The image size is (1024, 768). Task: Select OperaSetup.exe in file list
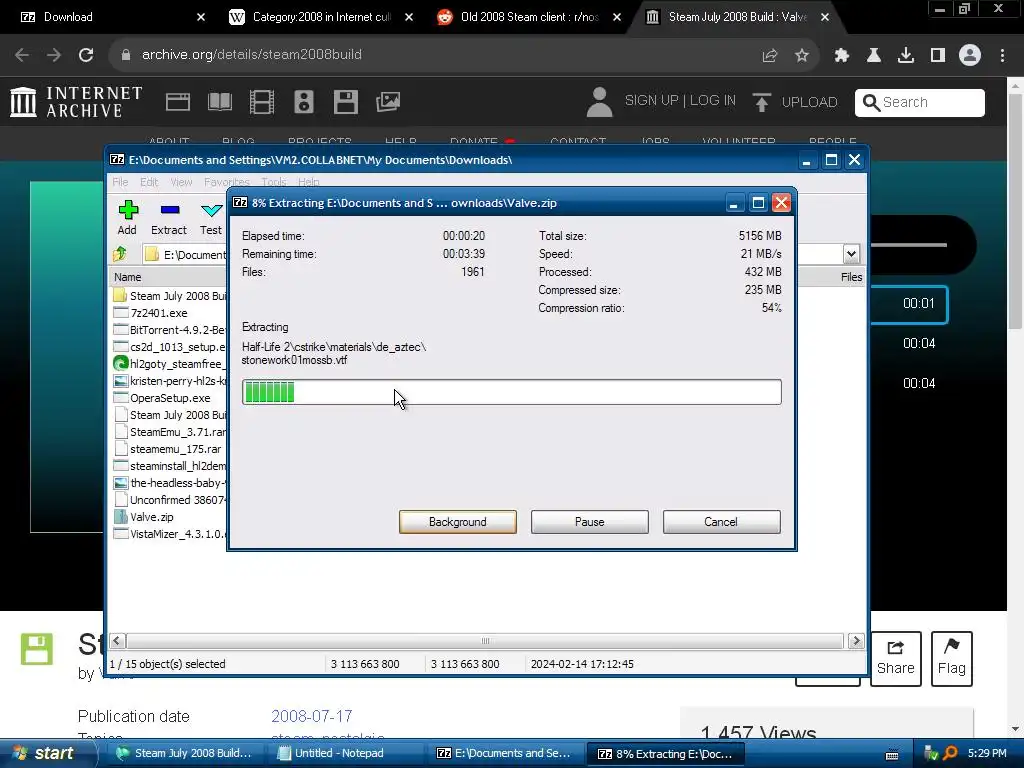pos(170,398)
